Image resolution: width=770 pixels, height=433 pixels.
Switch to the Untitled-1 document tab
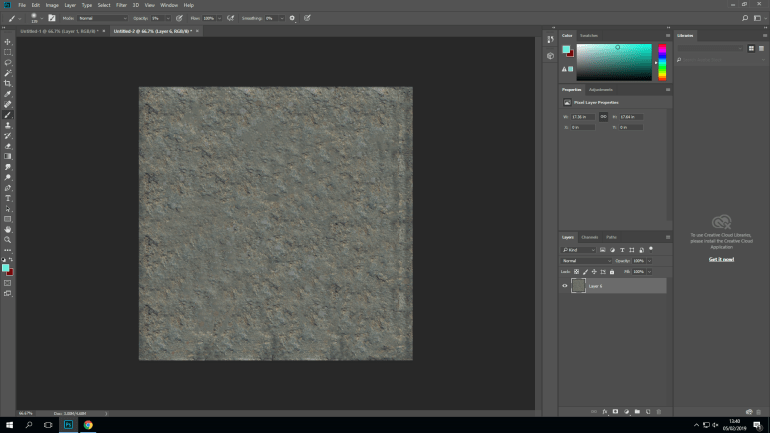(x=59, y=31)
